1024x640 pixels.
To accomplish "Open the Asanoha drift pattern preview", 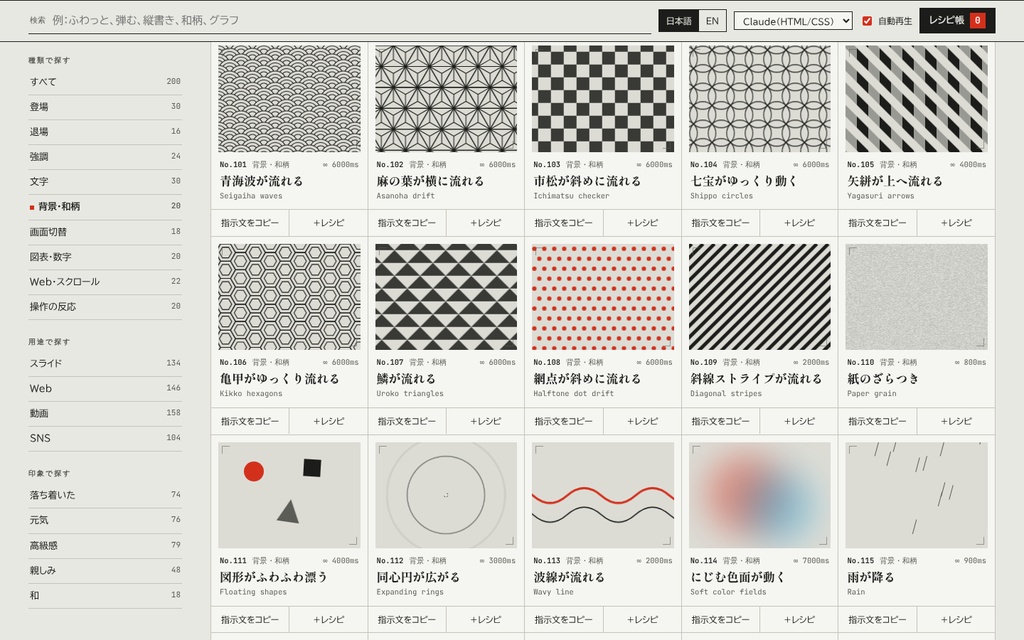I will pyautogui.click(x=446, y=99).
